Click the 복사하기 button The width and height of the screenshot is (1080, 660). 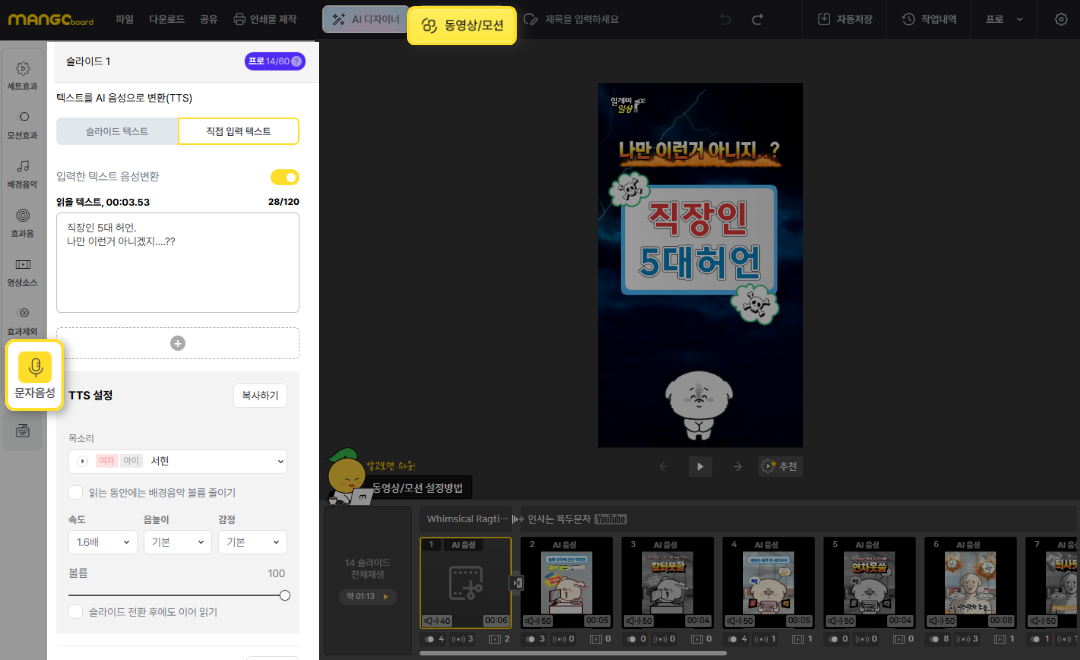point(260,395)
